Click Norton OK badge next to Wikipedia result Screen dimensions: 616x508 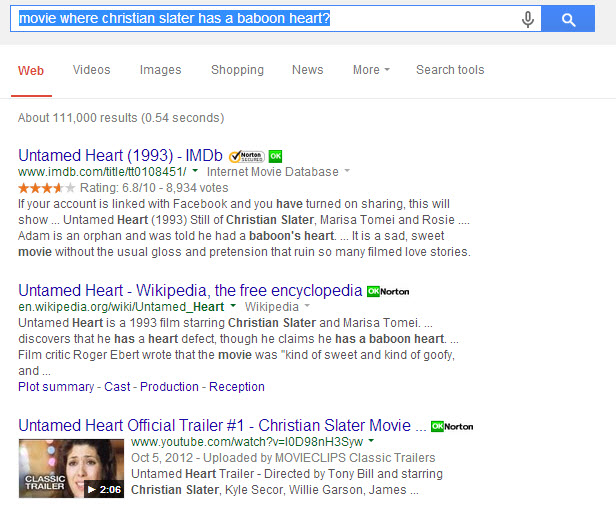tap(388, 292)
